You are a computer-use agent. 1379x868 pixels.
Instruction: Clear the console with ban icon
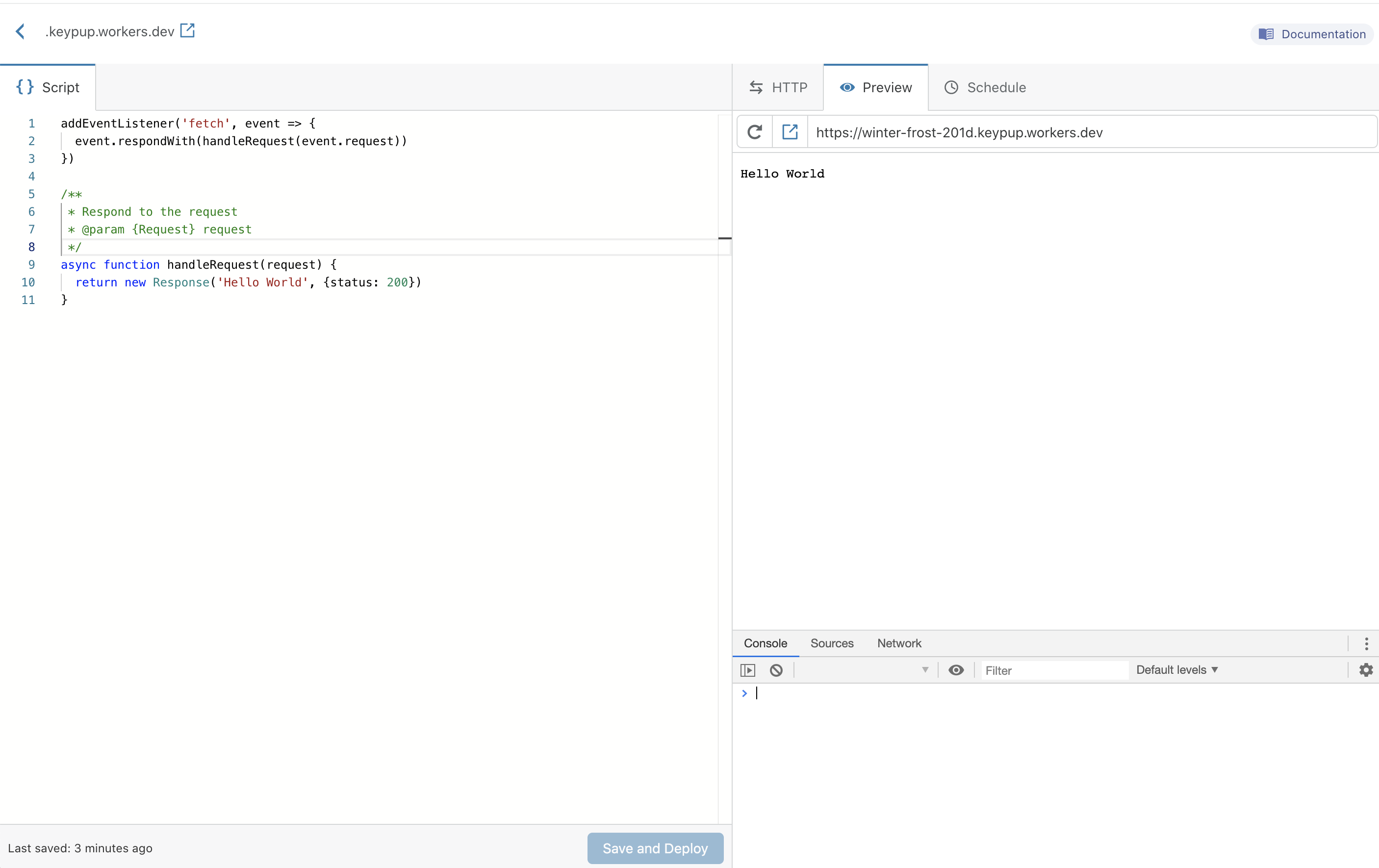tap(776, 670)
